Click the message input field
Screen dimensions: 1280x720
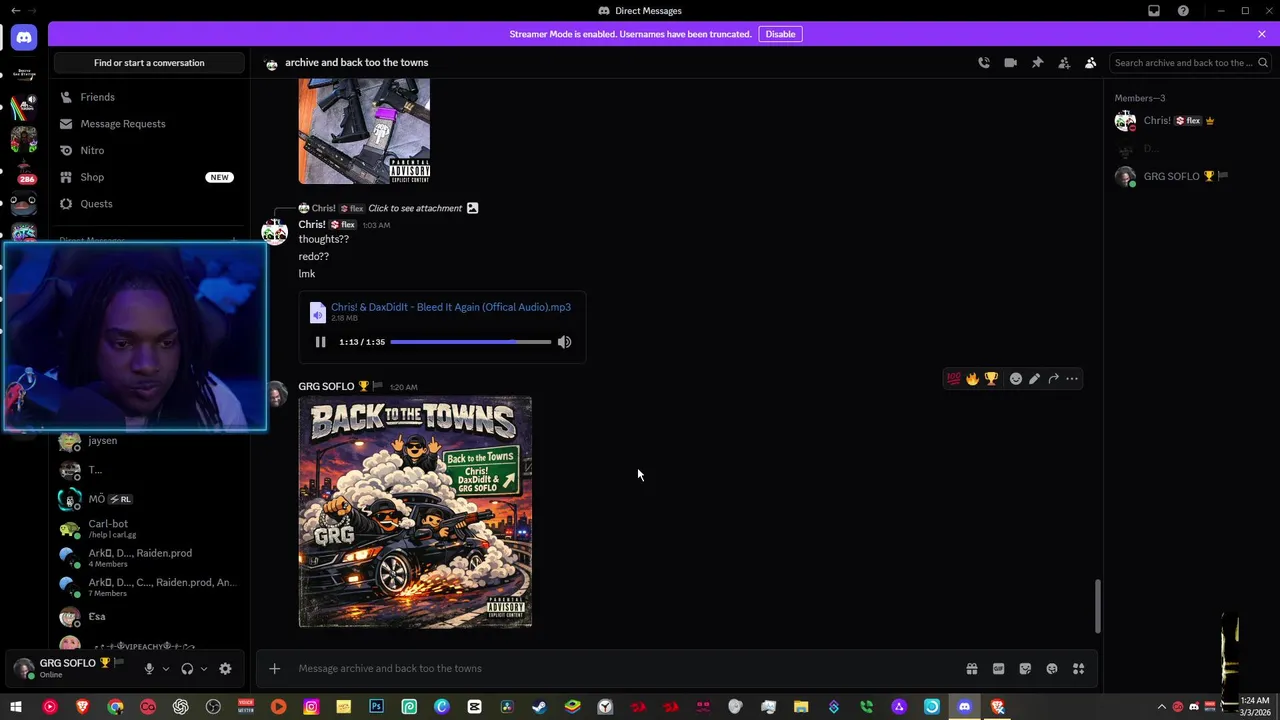(x=625, y=669)
